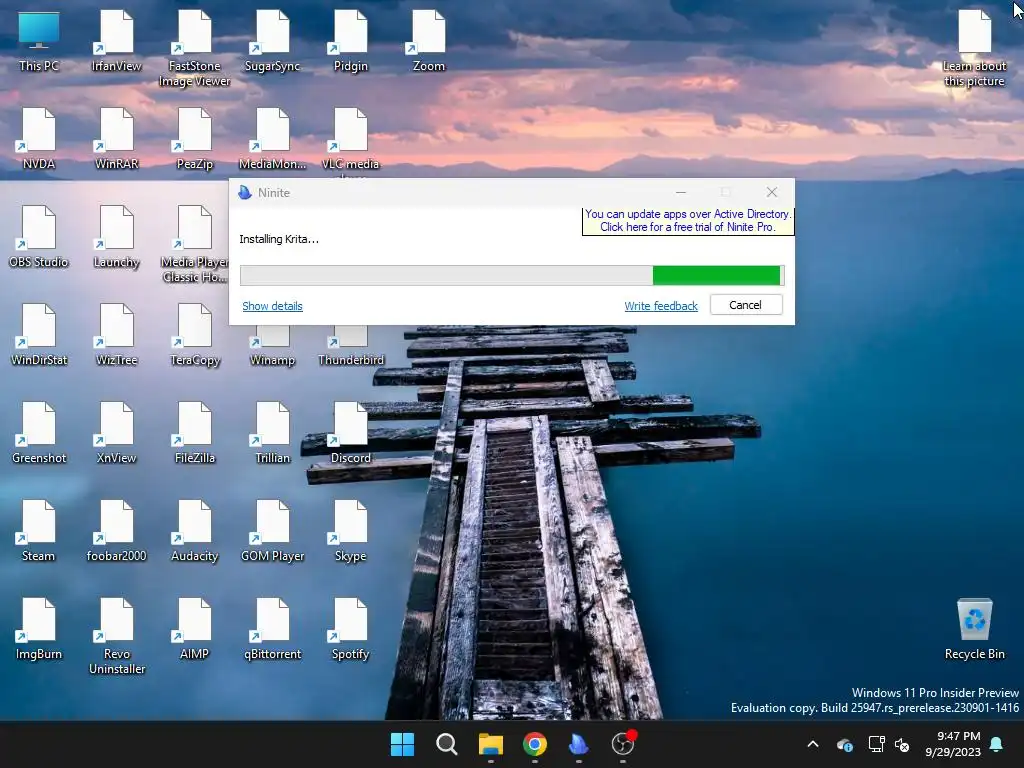The image size is (1024, 768).
Task: Select the Steam desktop shortcut
Action: (x=39, y=530)
